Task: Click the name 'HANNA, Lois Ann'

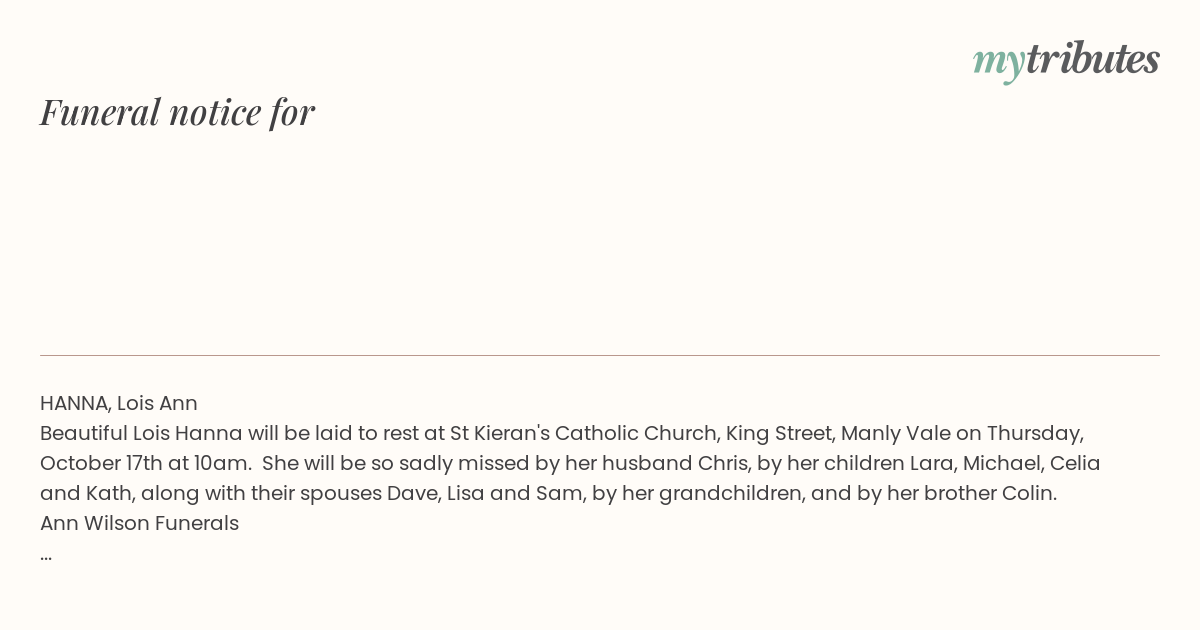Action: [x=119, y=403]
